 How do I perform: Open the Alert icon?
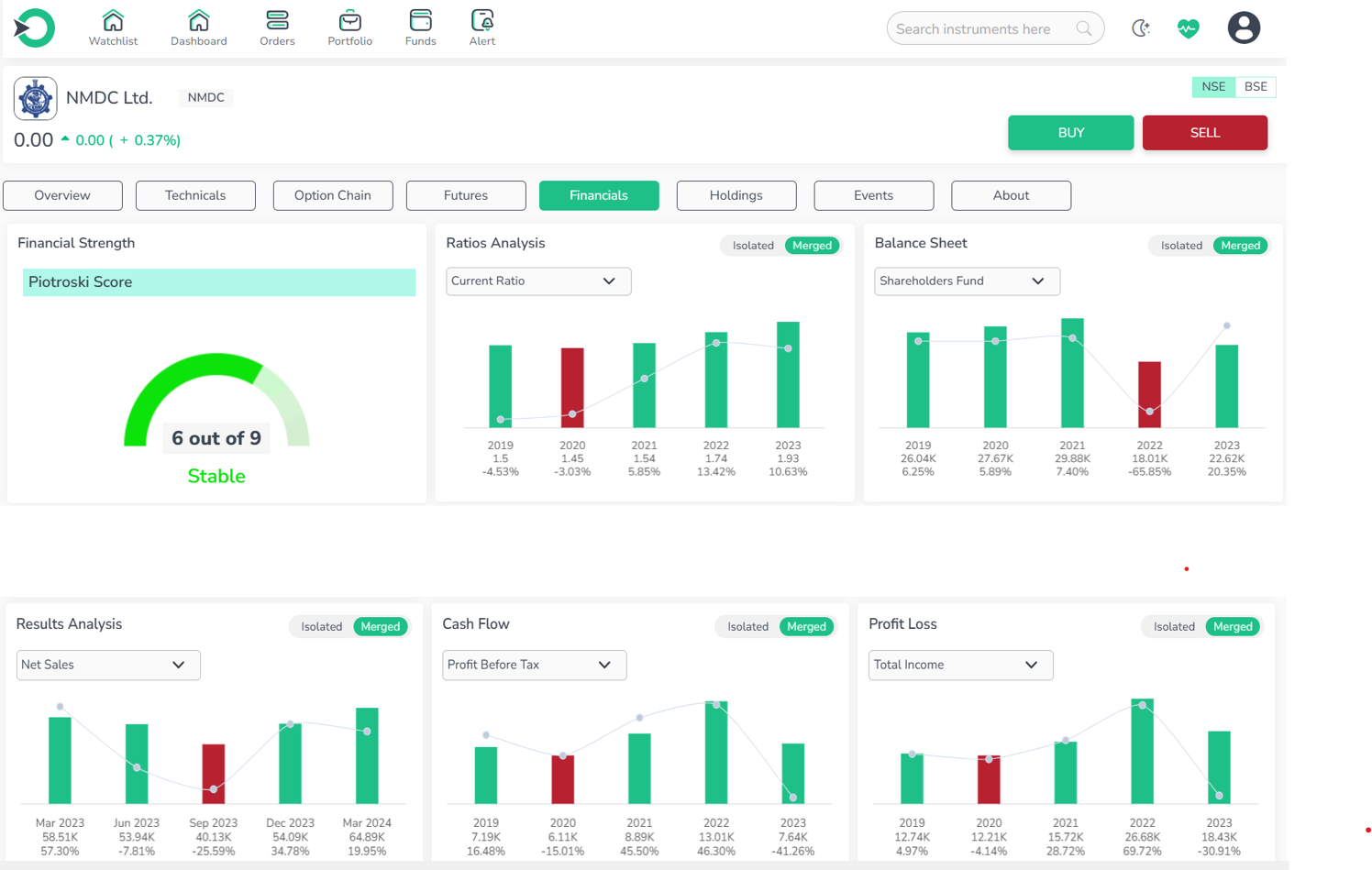coord(482,28)
